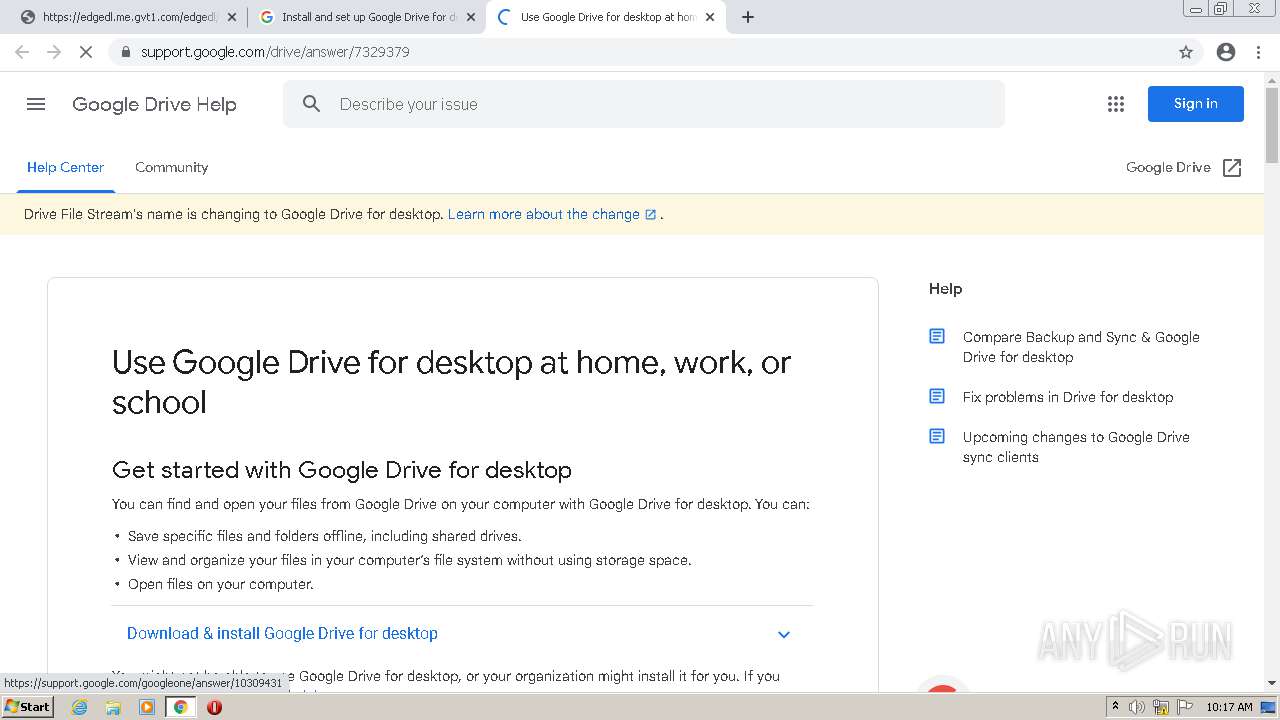Screen dimensions: 1280x720
Task: Click the Describe your issue search field
Action: click(x=644, y=104)
